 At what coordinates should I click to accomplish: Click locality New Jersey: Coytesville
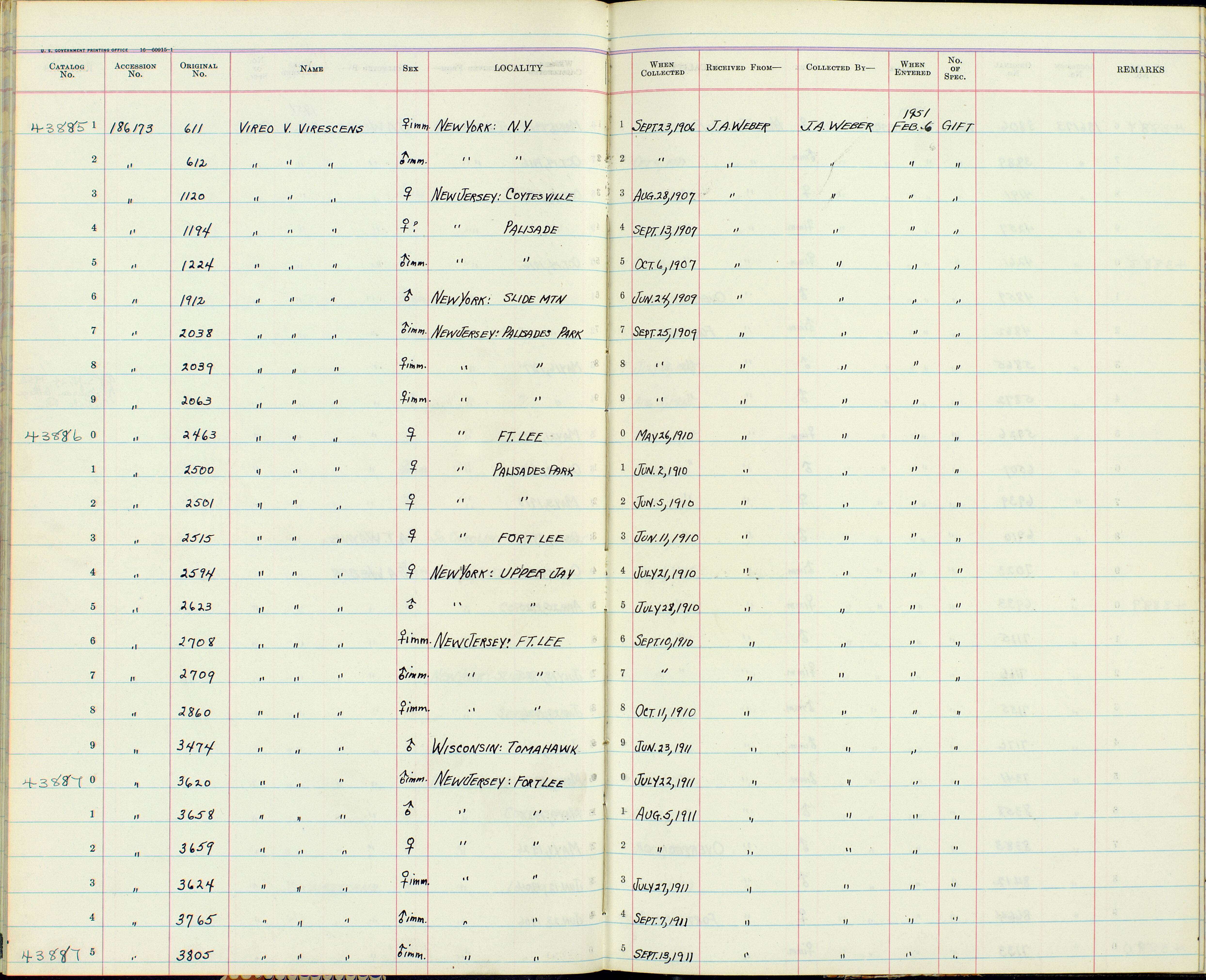pyautogui.click(x=503, y=196)
